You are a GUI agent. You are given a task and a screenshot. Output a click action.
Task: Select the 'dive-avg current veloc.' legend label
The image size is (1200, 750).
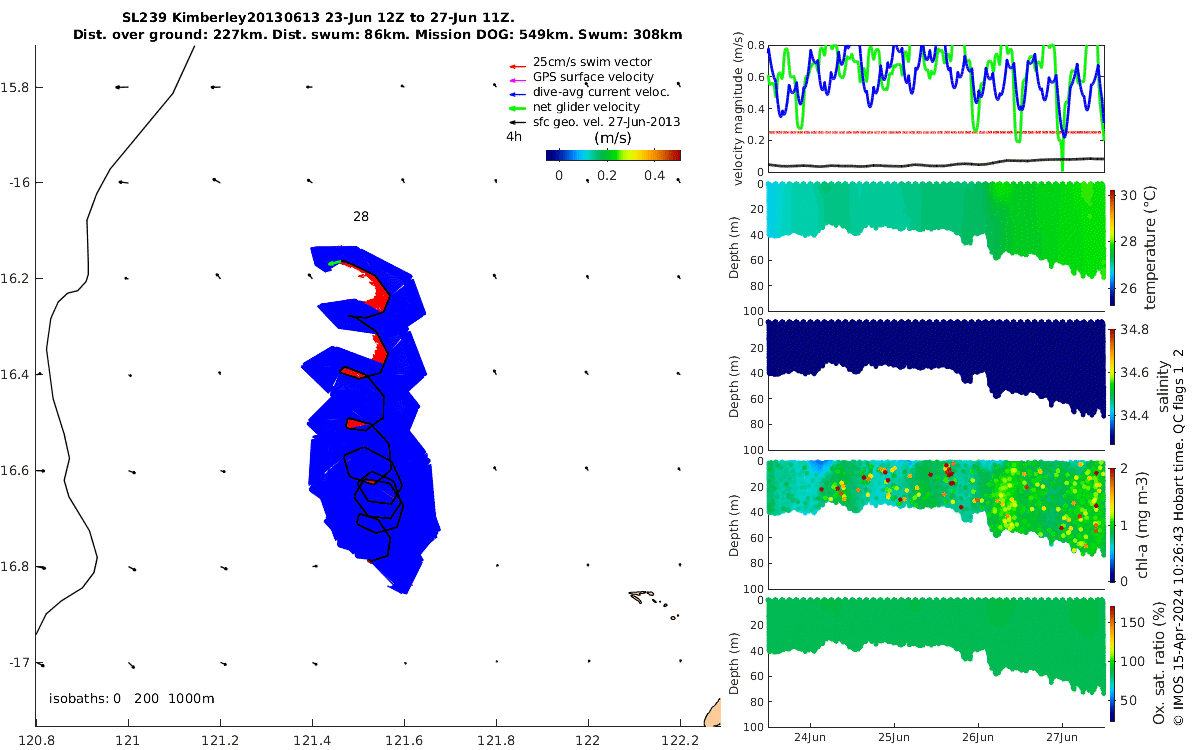click(x=601, y=92)
